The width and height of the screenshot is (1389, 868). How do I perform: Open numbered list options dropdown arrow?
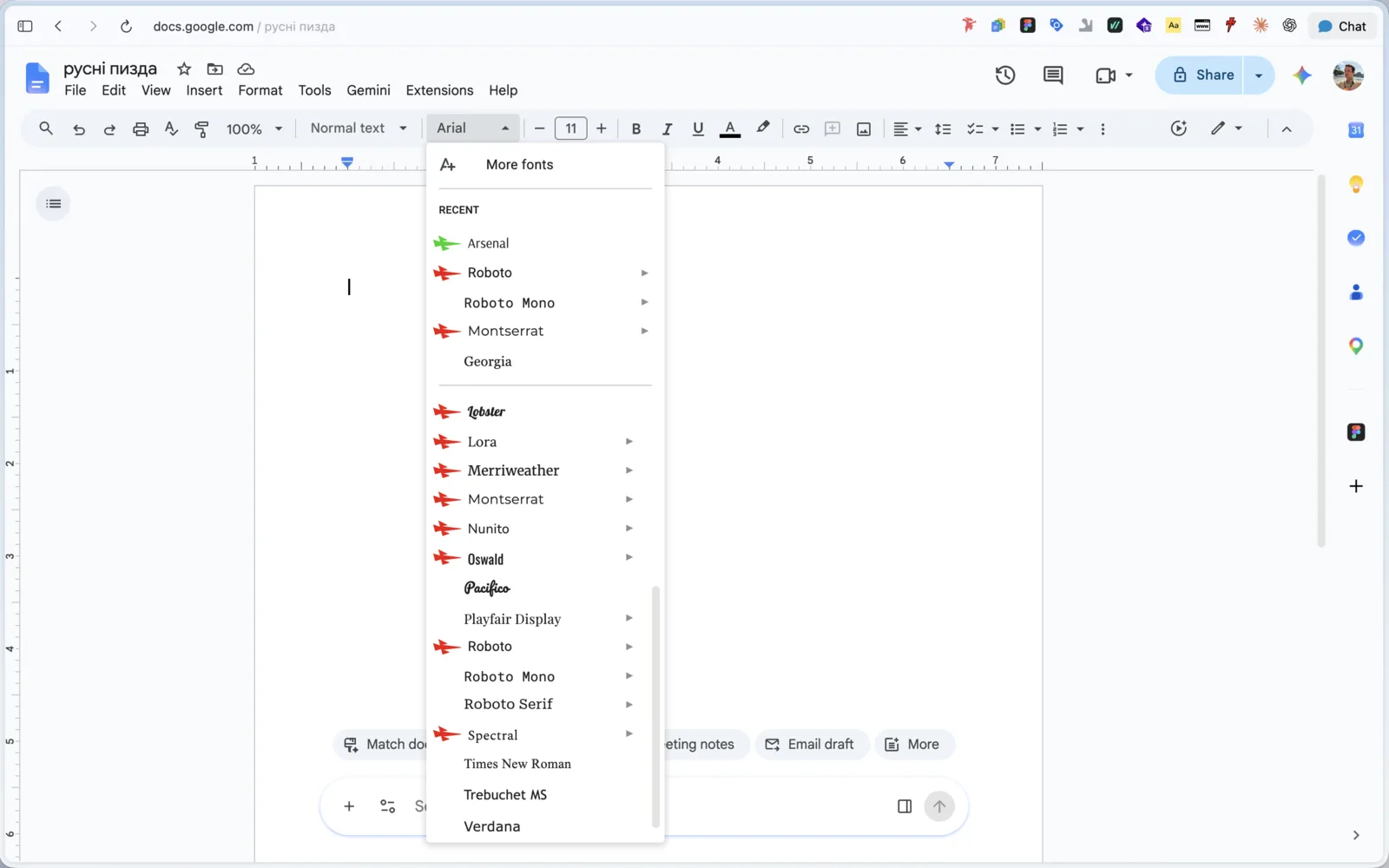[x=1080, y=129]
